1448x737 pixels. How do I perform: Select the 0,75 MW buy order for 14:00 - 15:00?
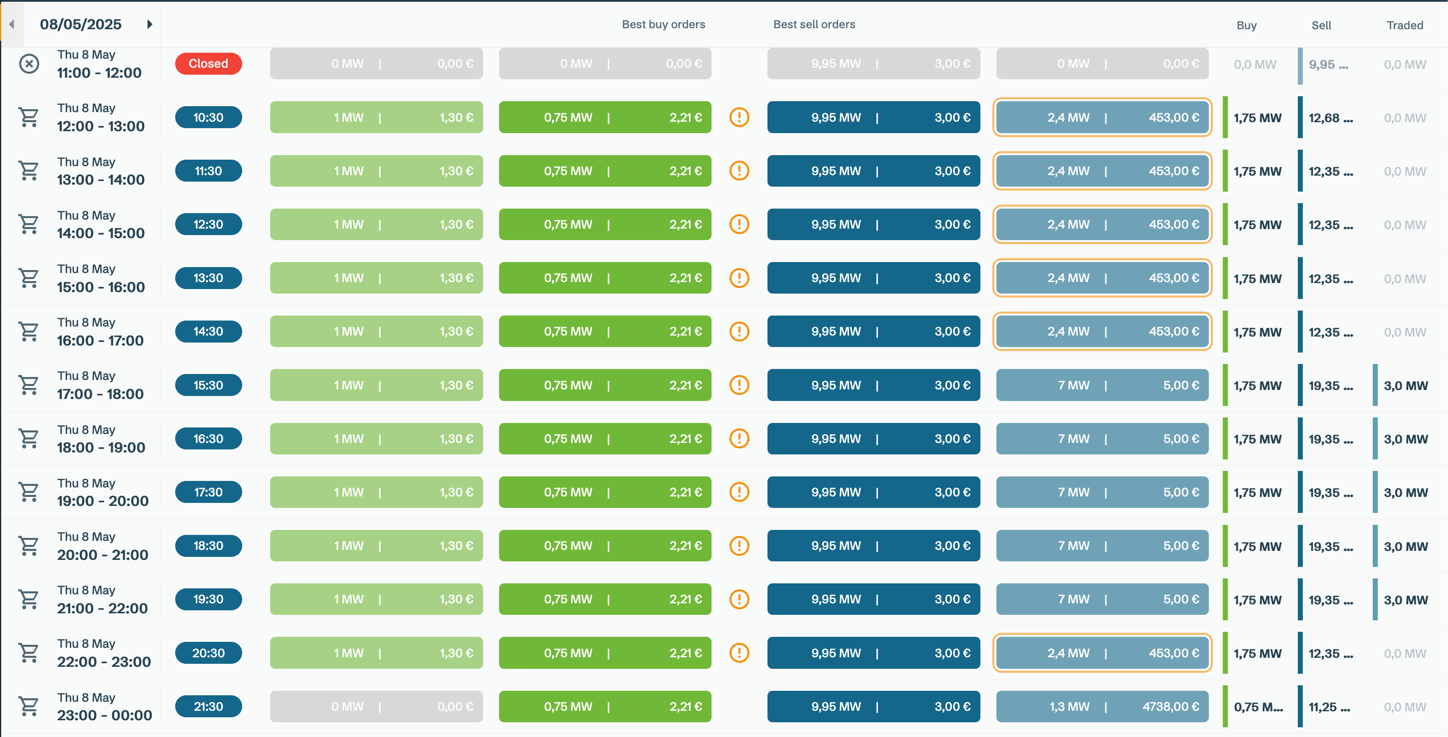pyautogui.click(x=605, y=224)
